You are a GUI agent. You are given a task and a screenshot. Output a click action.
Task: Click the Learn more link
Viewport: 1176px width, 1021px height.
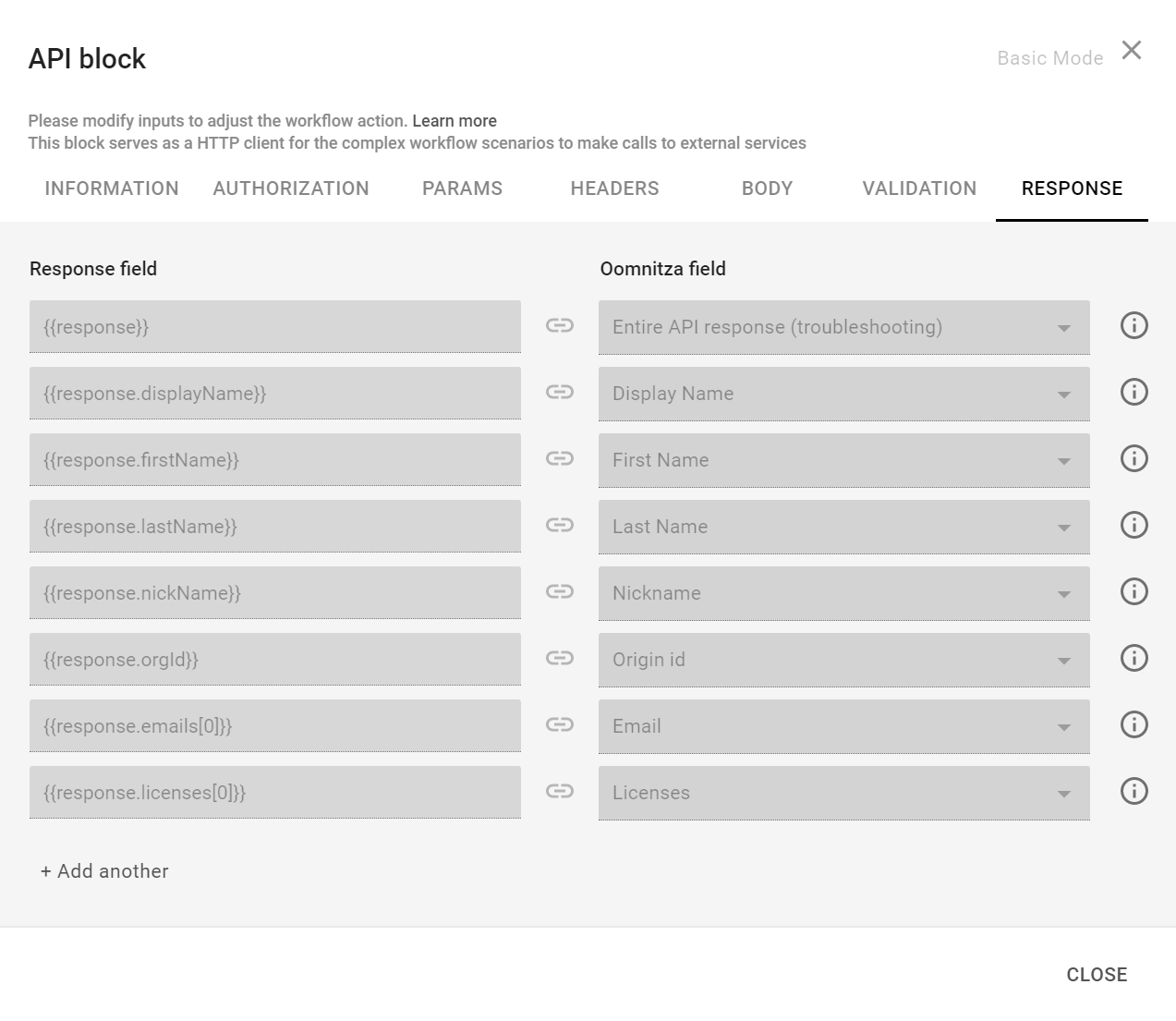pyautogui.click(x=455, y=121)
